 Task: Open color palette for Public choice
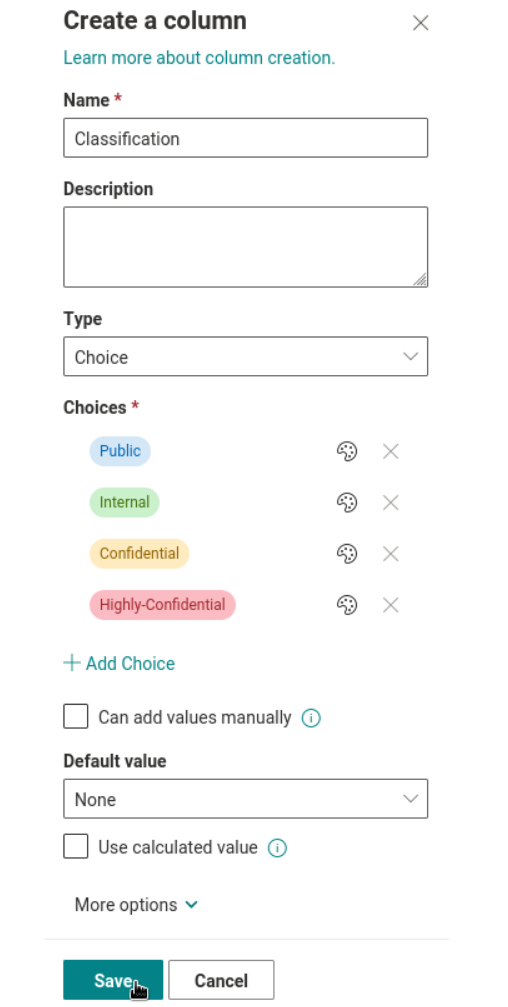347,451
